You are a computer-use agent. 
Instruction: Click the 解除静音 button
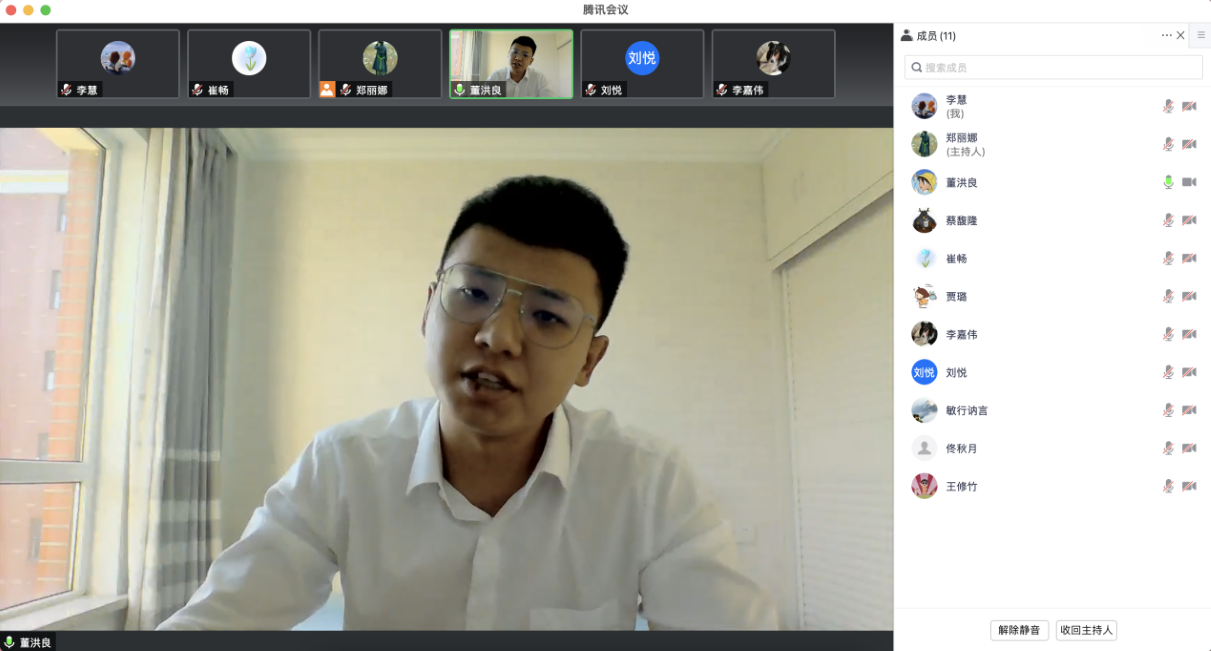(1019, 630)
